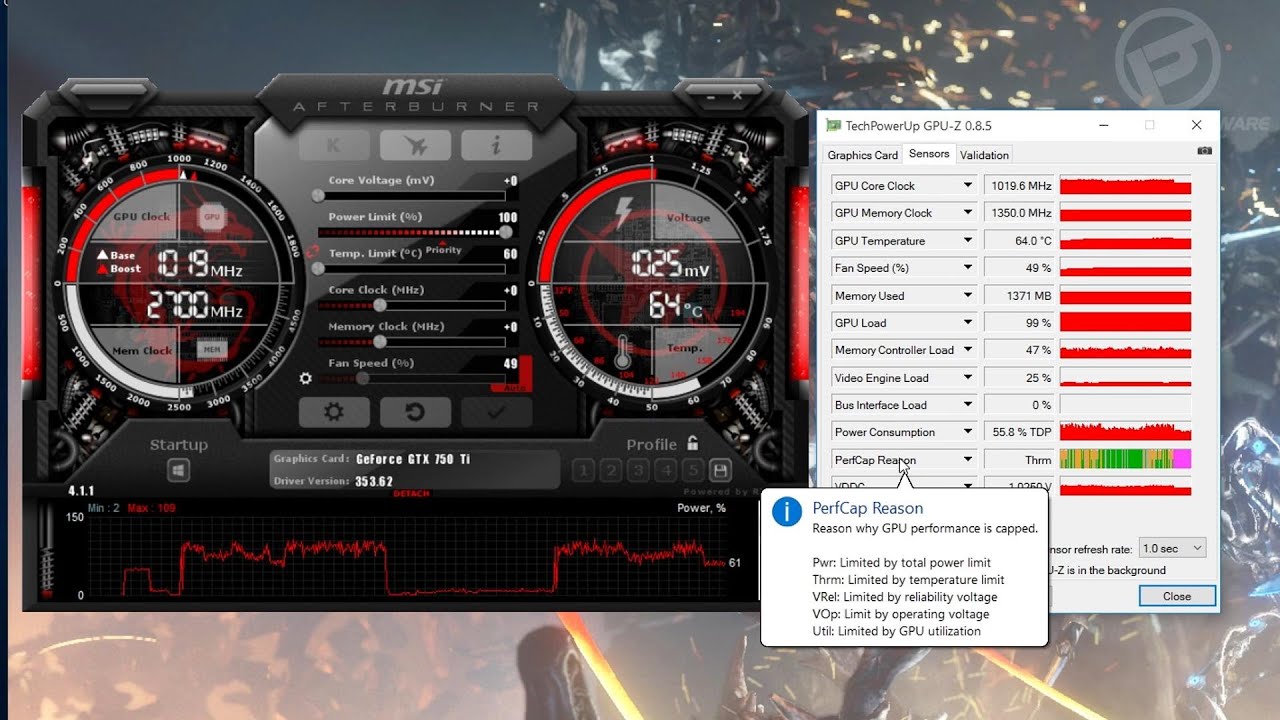The height and width of the screenshot is (720, 1280).
Task: Expand the Memory Controller Load dropdown
Action: pos(967,350)
